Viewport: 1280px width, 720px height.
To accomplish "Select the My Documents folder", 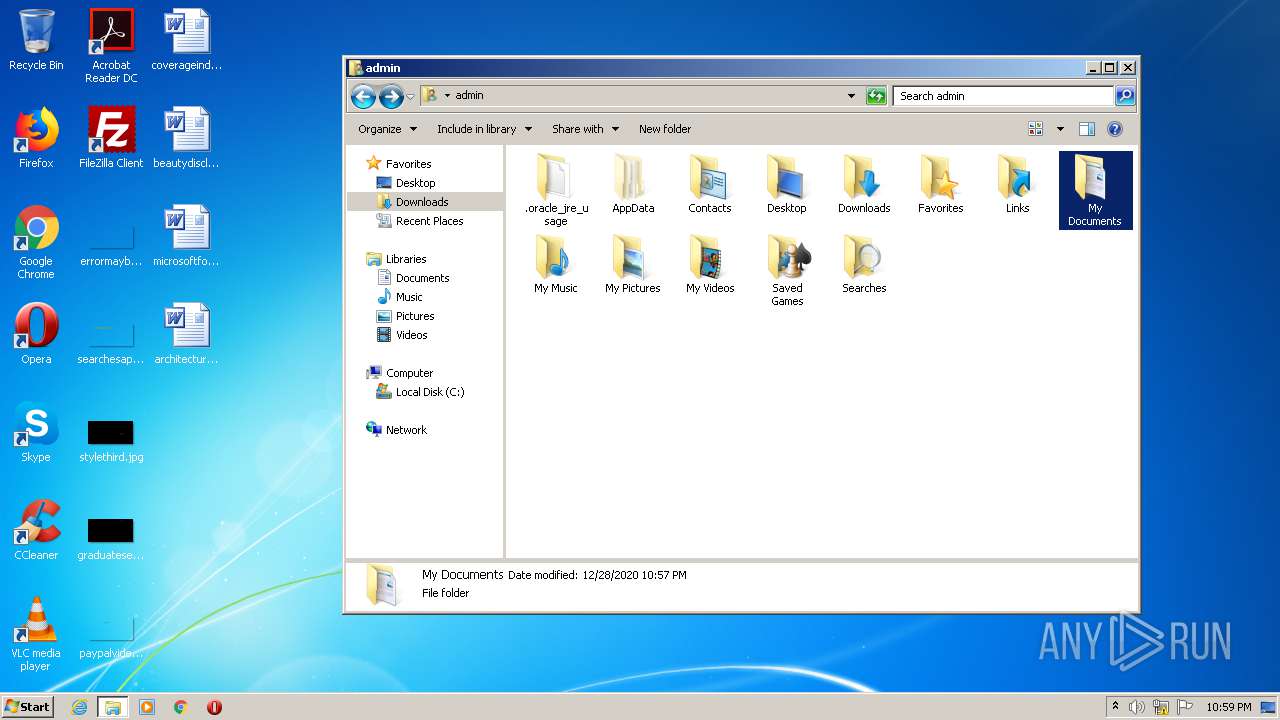I will 1095,190.
